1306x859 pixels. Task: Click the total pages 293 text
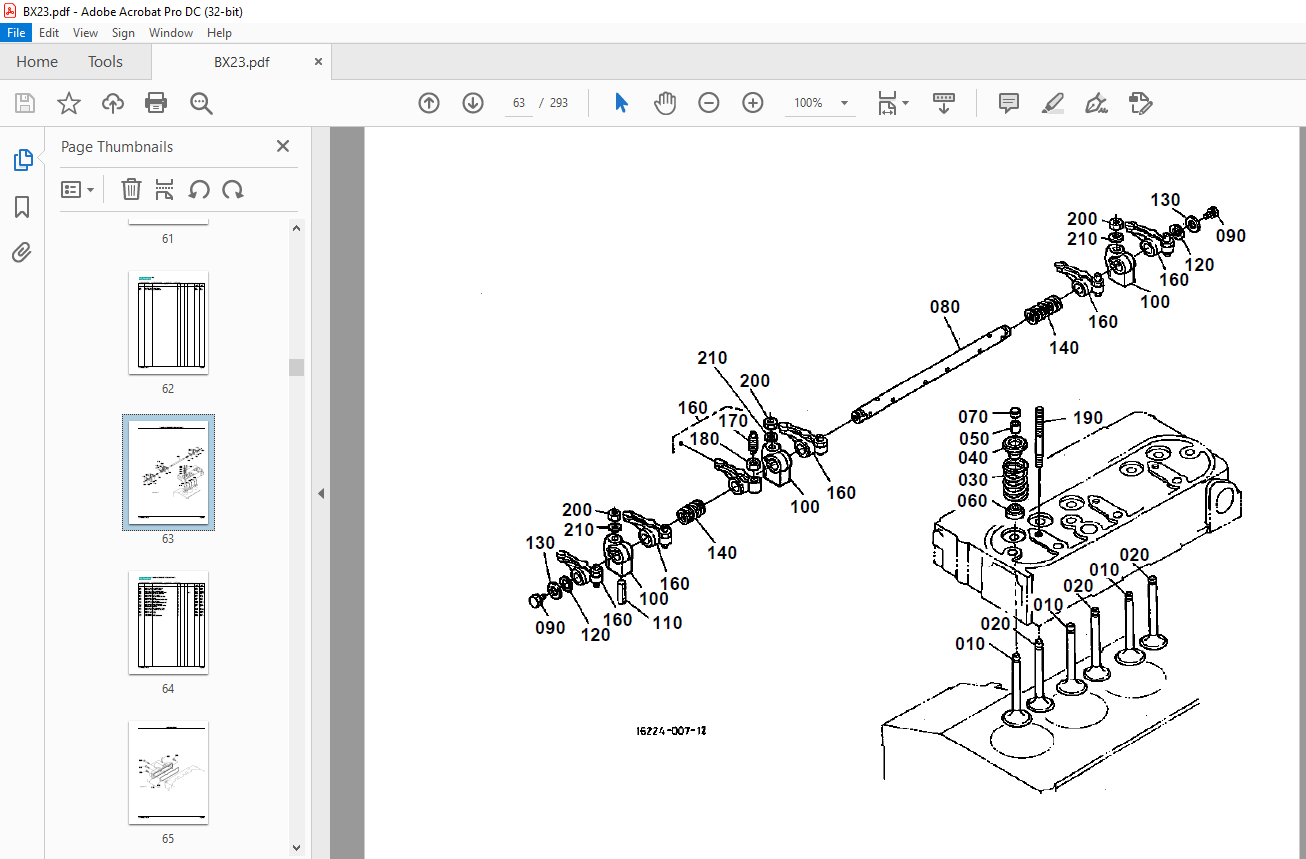[x=558, y=103]
